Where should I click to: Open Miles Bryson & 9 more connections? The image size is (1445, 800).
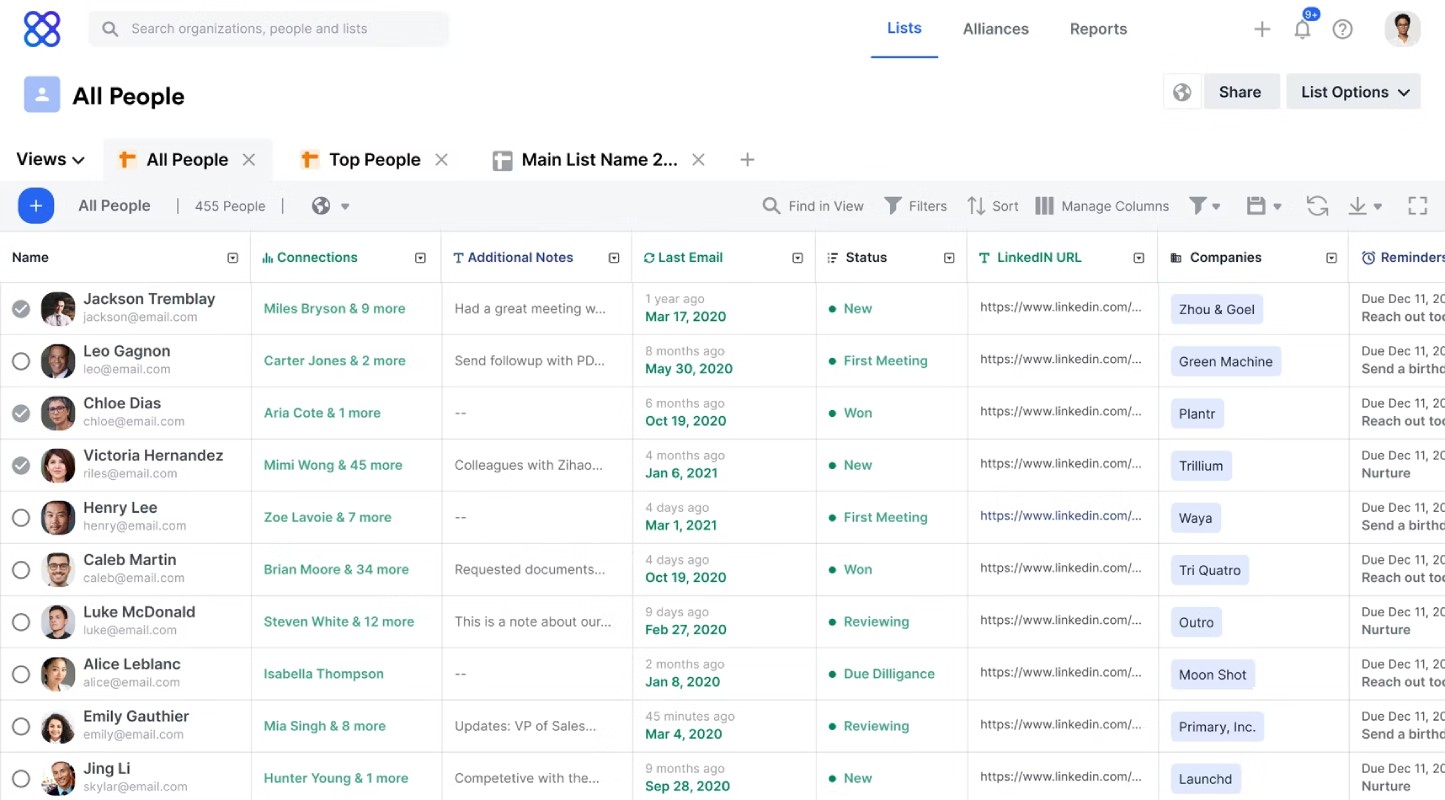click(x=334, y=309)
